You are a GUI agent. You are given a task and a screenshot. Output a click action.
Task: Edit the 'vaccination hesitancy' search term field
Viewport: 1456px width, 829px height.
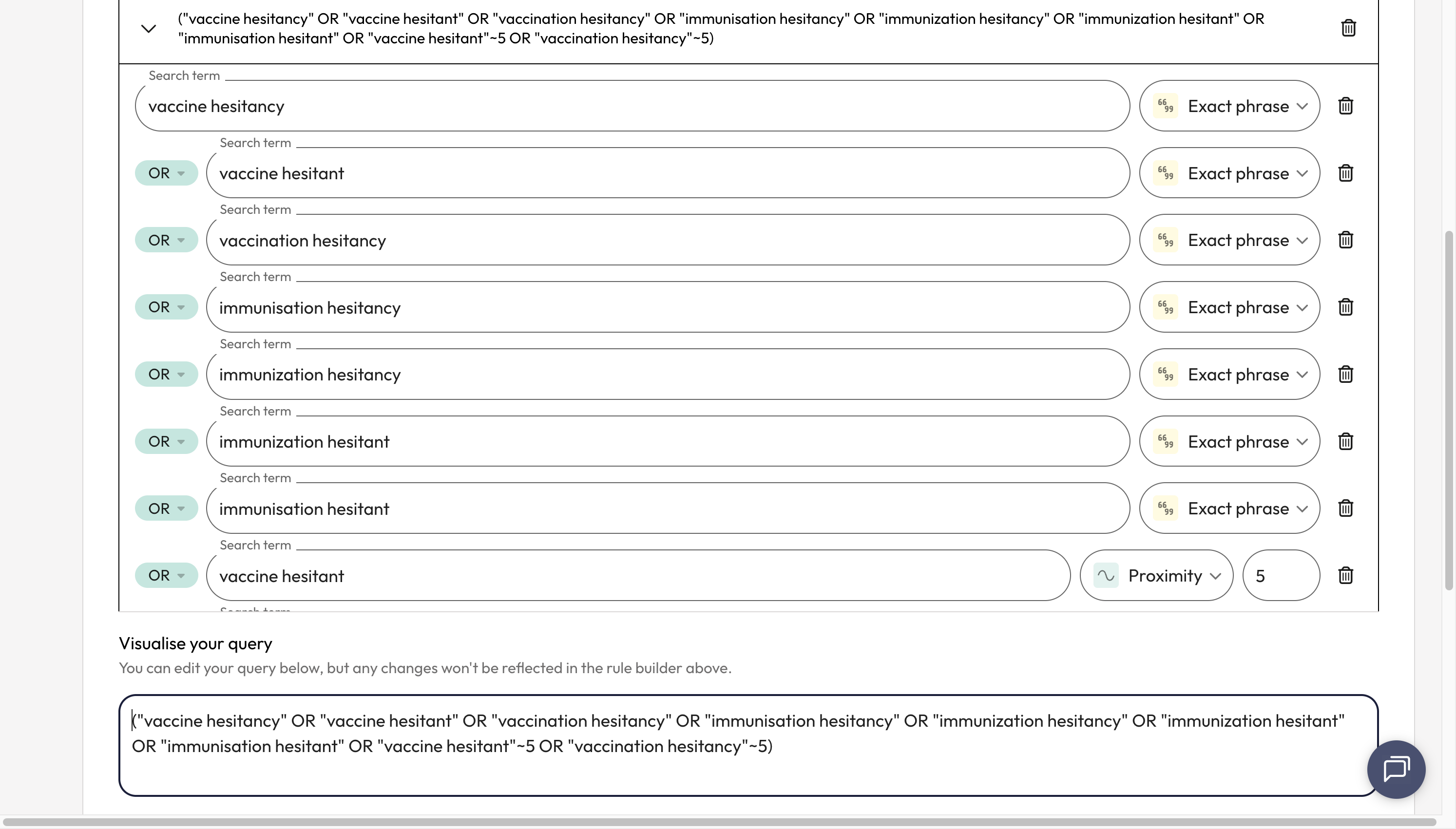click(668, 240)
